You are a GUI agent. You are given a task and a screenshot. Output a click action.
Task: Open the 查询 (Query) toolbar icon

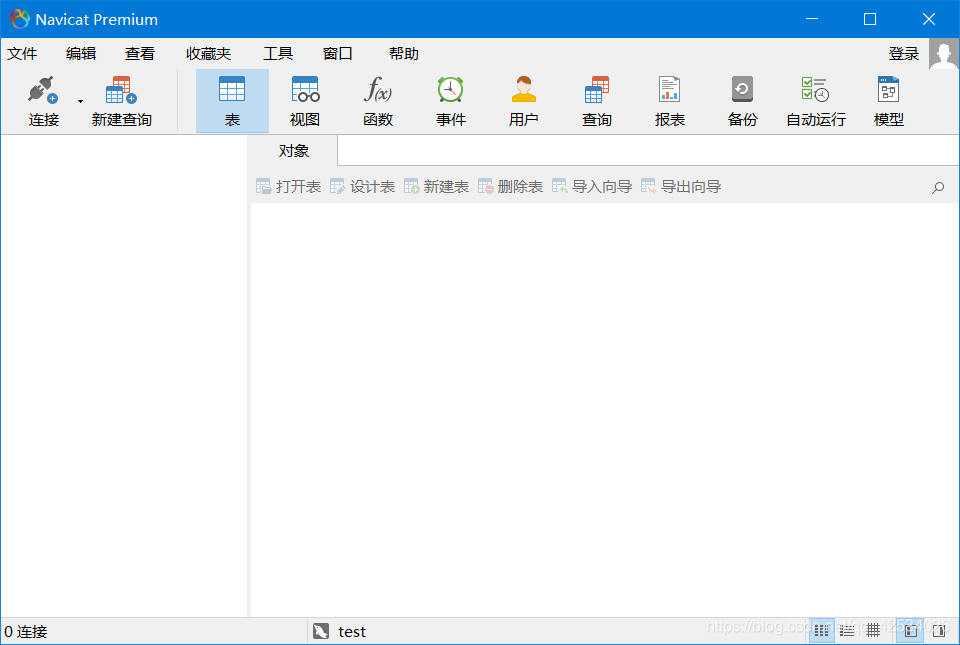pyautogui.click(x=596, y=90)
